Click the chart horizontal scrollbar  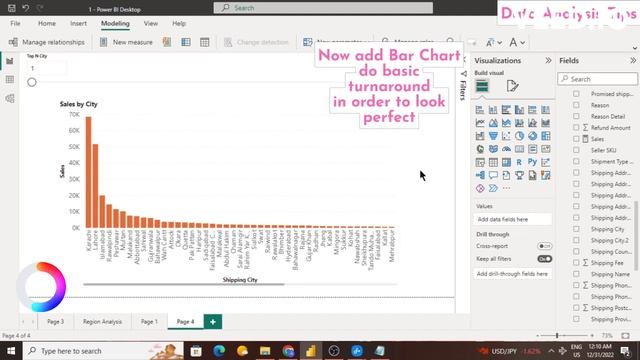184,284
